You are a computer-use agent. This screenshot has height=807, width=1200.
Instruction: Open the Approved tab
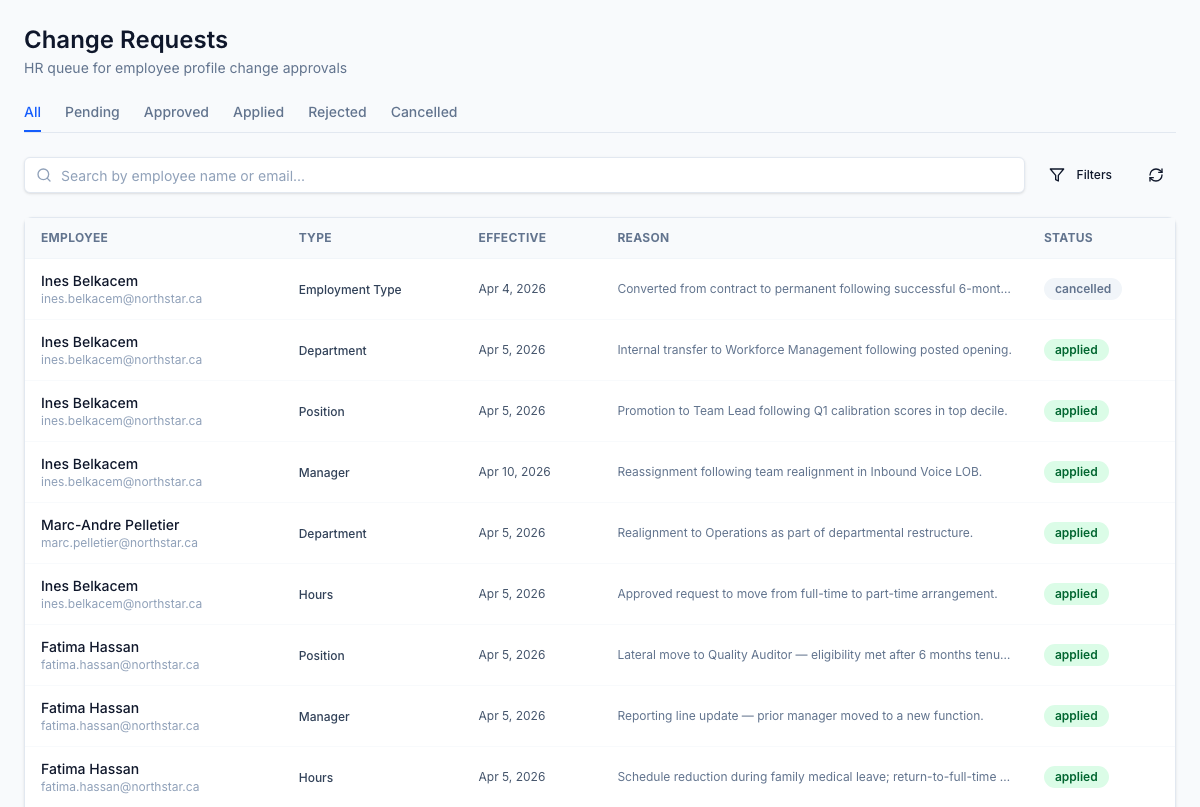pyautogui.click(x=176, y=112)
